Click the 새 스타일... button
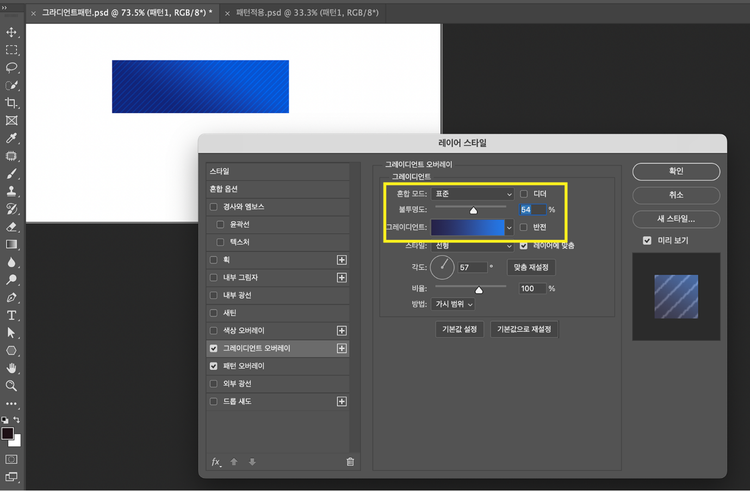This screenshot has width=750, height=491. tap(676, 219)
